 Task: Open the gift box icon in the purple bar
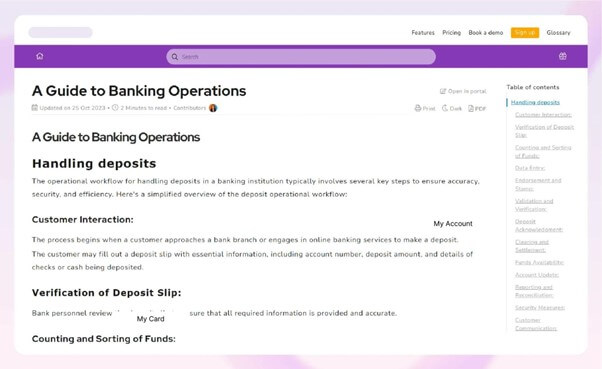pyautogui.click(x=562, y=56)
